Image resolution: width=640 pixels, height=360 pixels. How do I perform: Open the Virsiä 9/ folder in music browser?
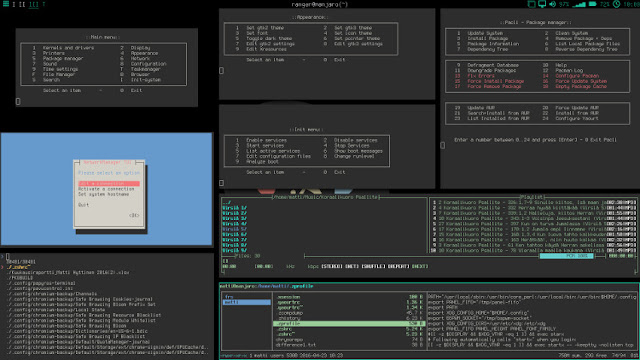[234, 250]
